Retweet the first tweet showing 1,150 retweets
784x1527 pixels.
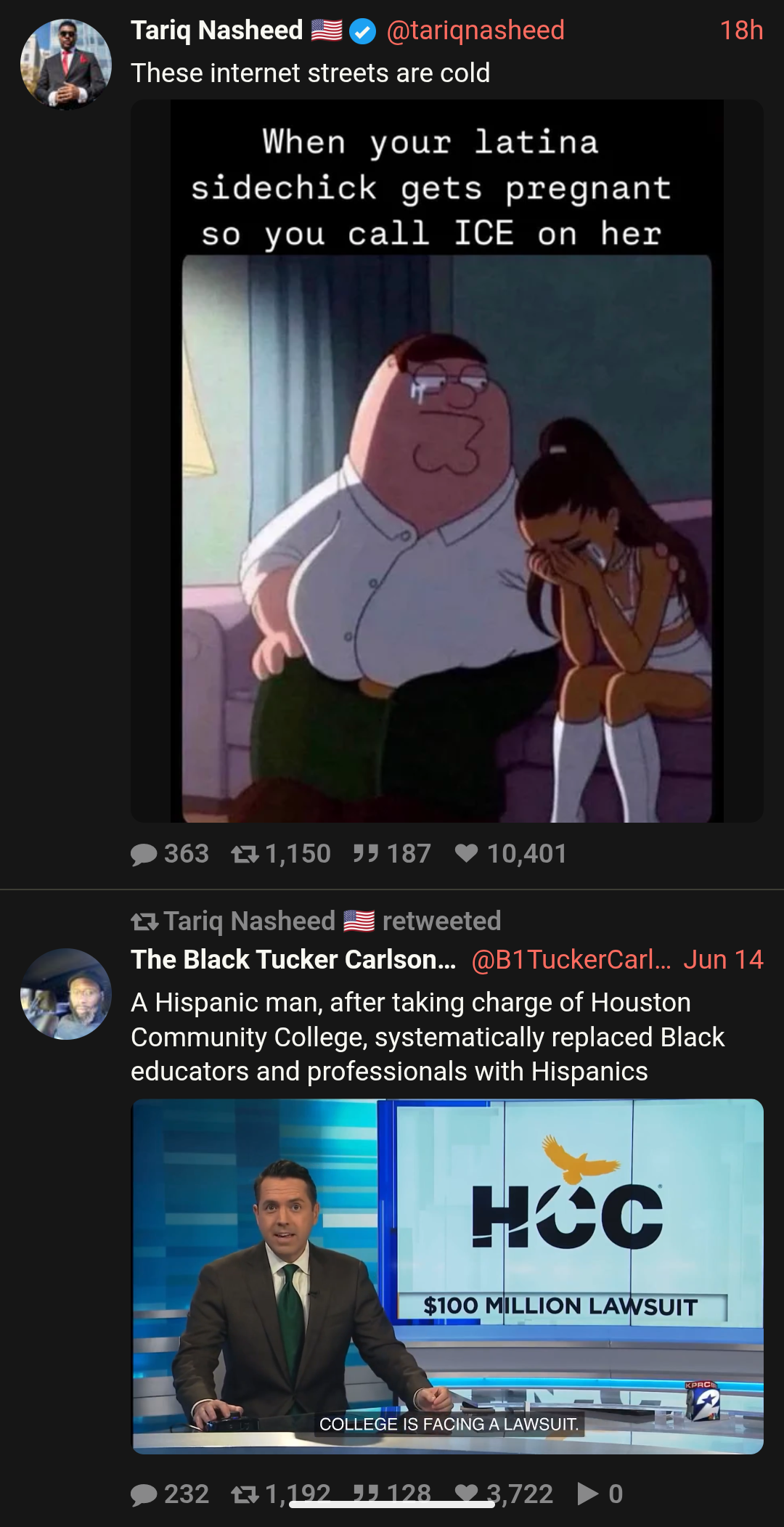tap(245, 854)
